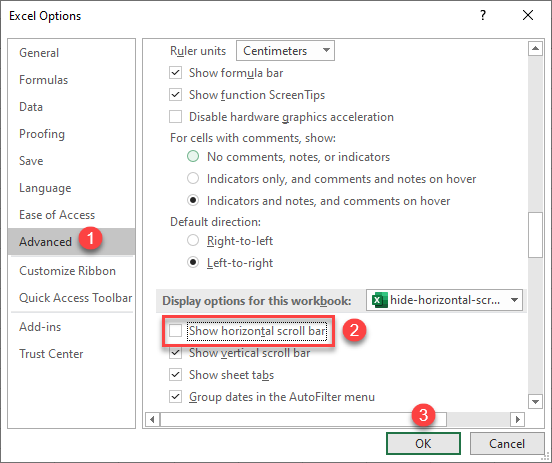Close the Excel Options dialog
The image size is (552, 463).
(x=528, y=15)
